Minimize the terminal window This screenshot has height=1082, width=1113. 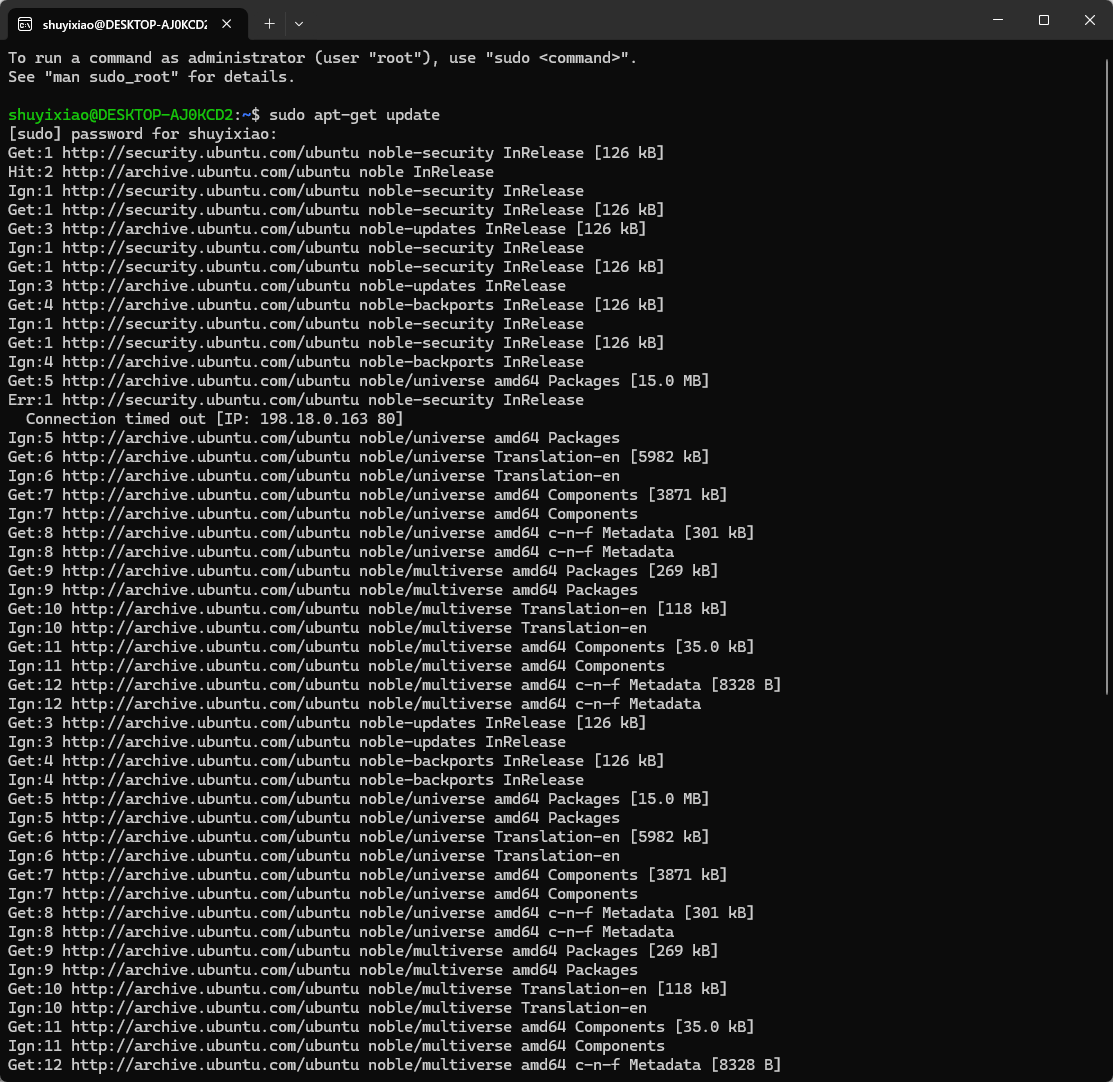point(998,20)
